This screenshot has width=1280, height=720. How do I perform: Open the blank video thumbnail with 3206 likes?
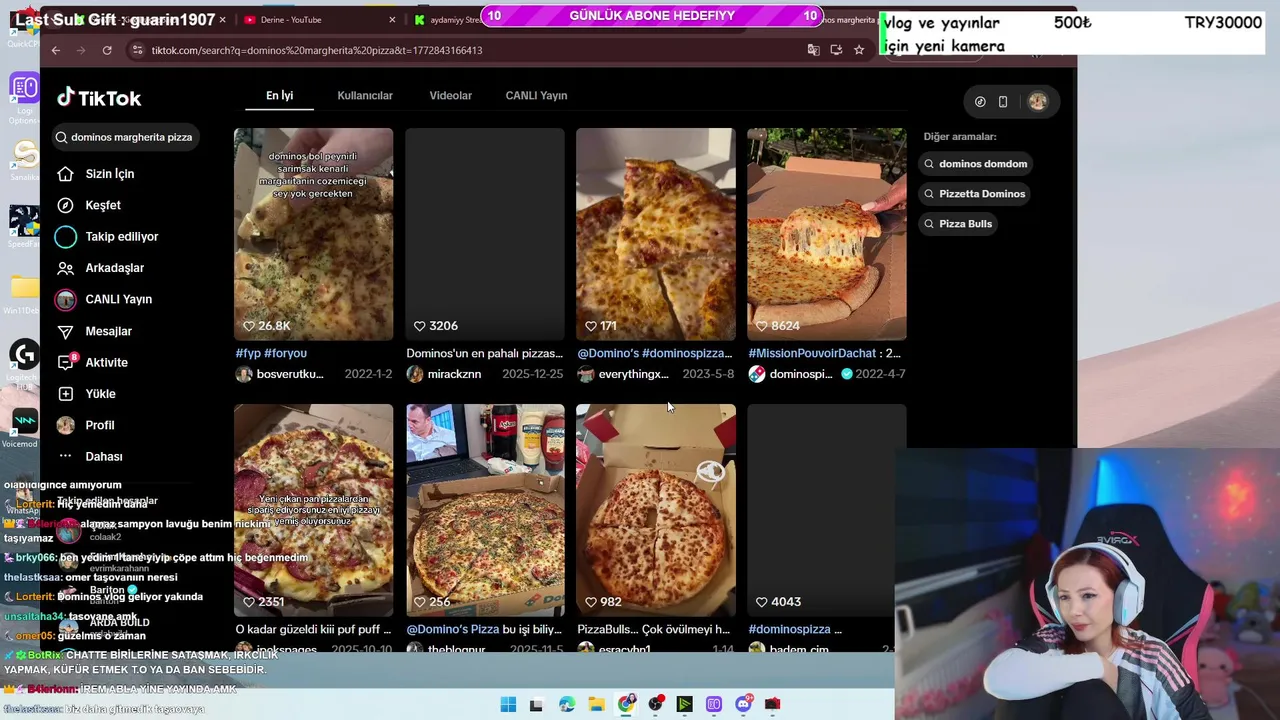tap(485, 234)
